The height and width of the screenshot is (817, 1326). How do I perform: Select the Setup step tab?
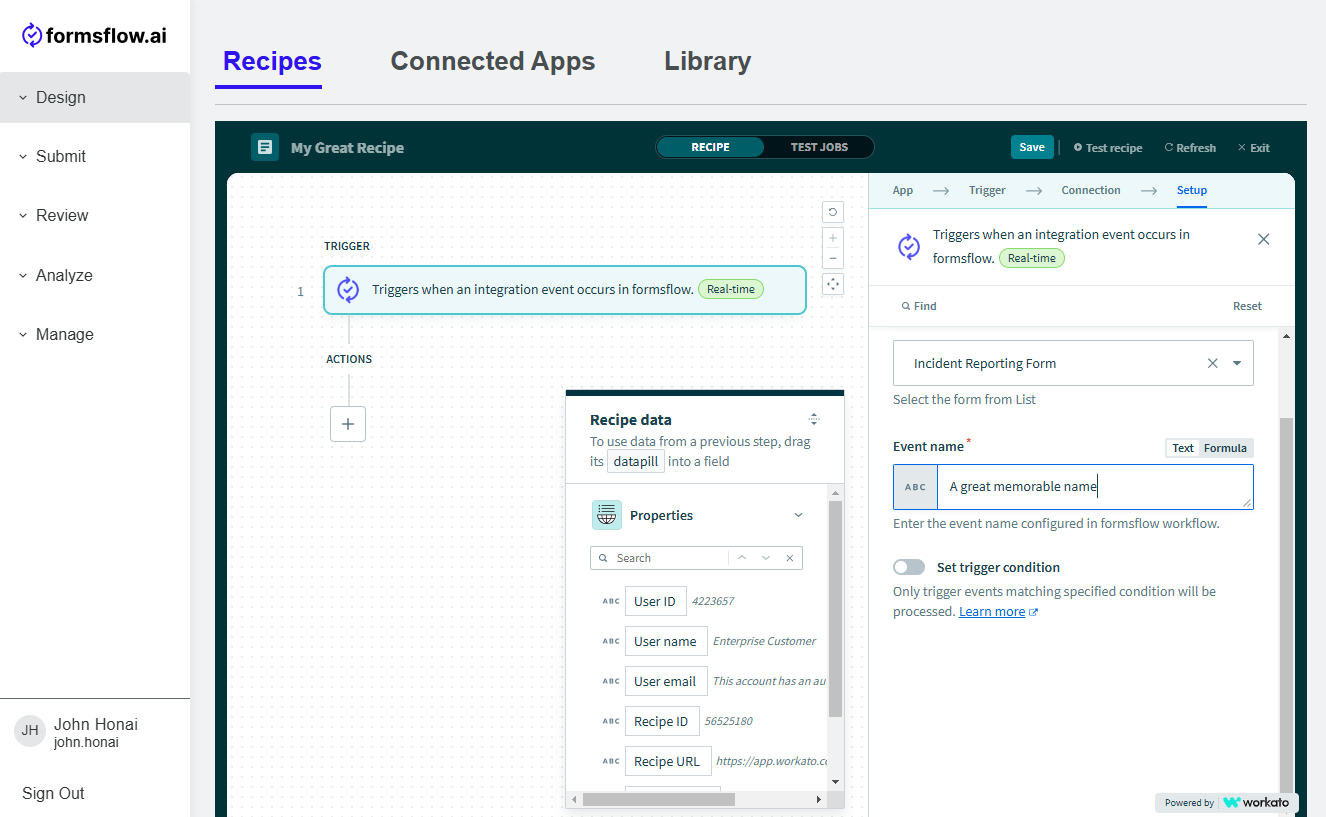click(1192, 190)
